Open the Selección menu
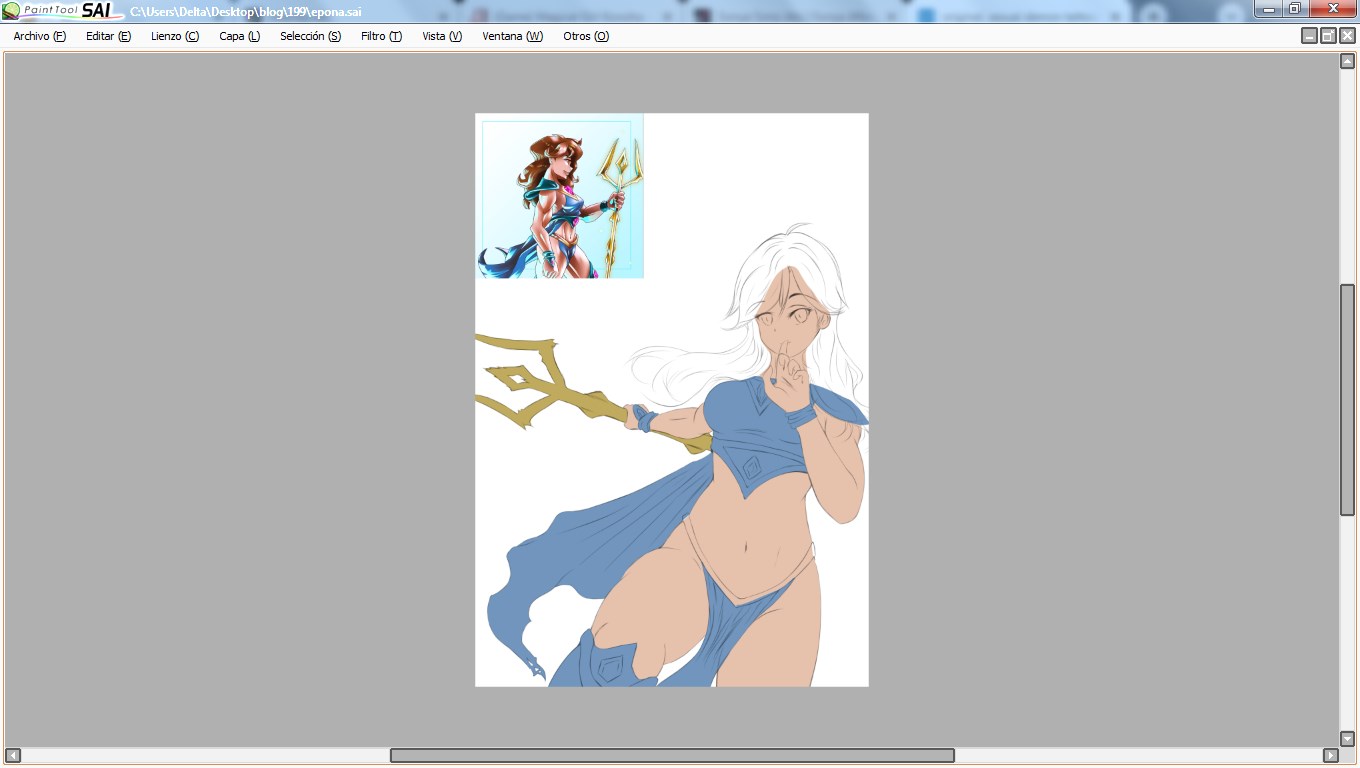Screen dimensions: 1360x768 click(x=310, y=36)
